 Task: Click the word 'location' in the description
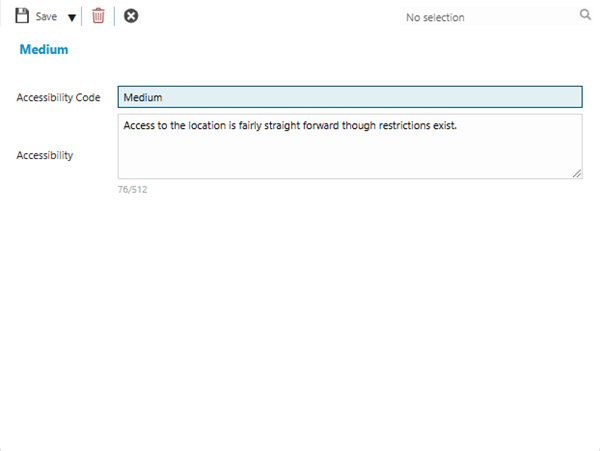click(209, 126)
